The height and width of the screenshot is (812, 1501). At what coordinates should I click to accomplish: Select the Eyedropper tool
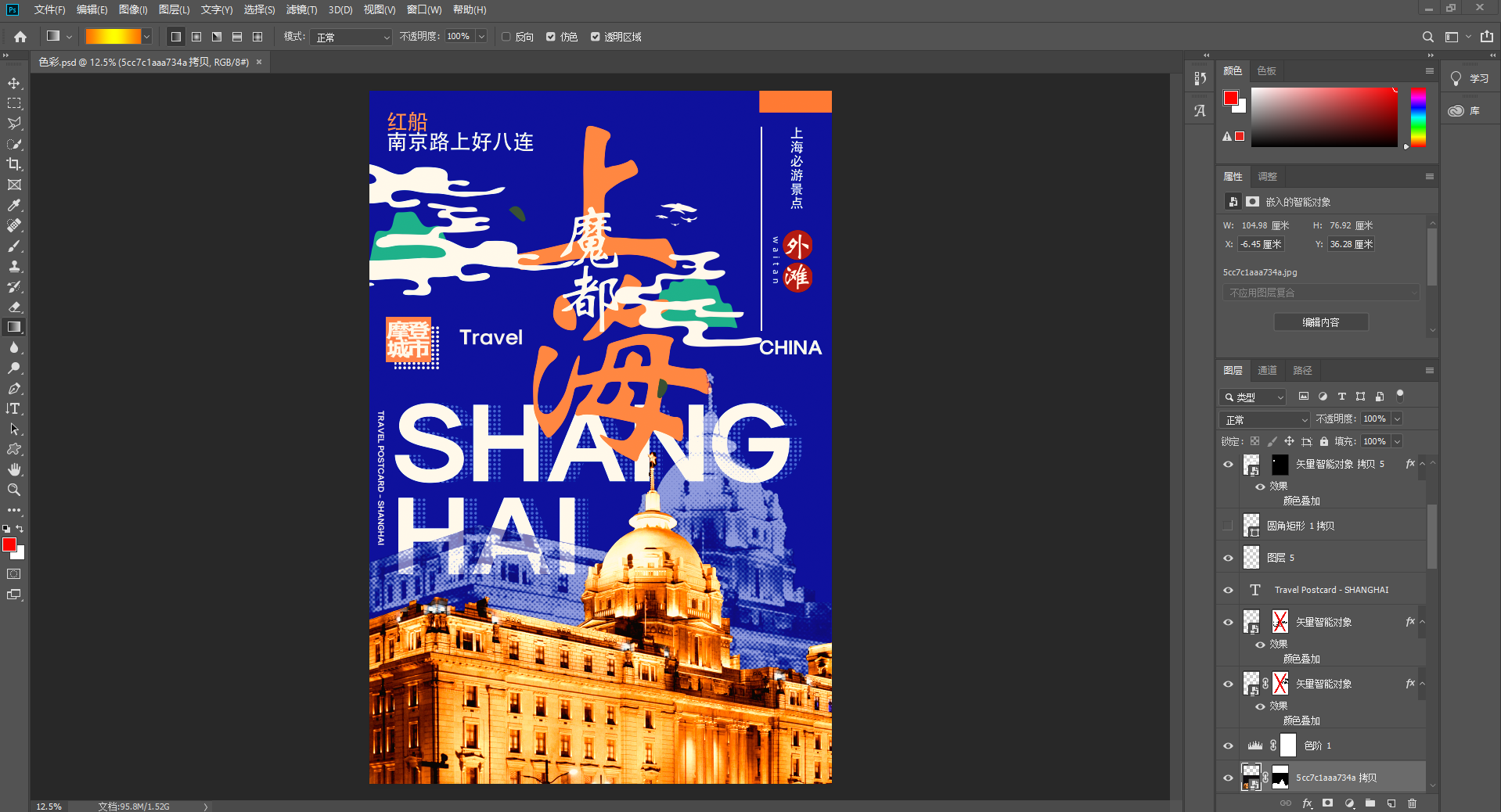tap(14, 205)
